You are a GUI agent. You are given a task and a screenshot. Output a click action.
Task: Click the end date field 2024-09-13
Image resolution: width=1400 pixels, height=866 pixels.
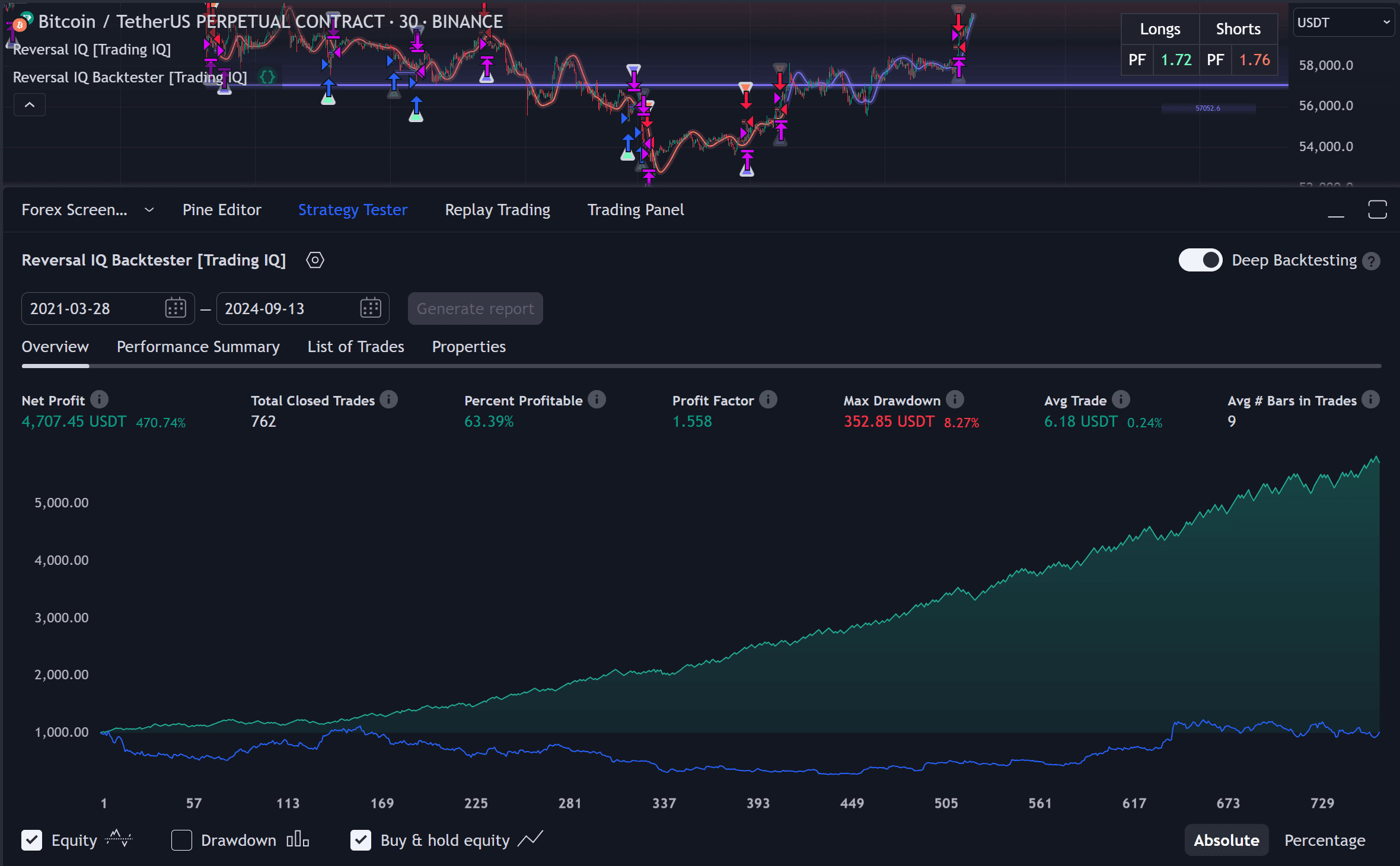click(302, 308)
